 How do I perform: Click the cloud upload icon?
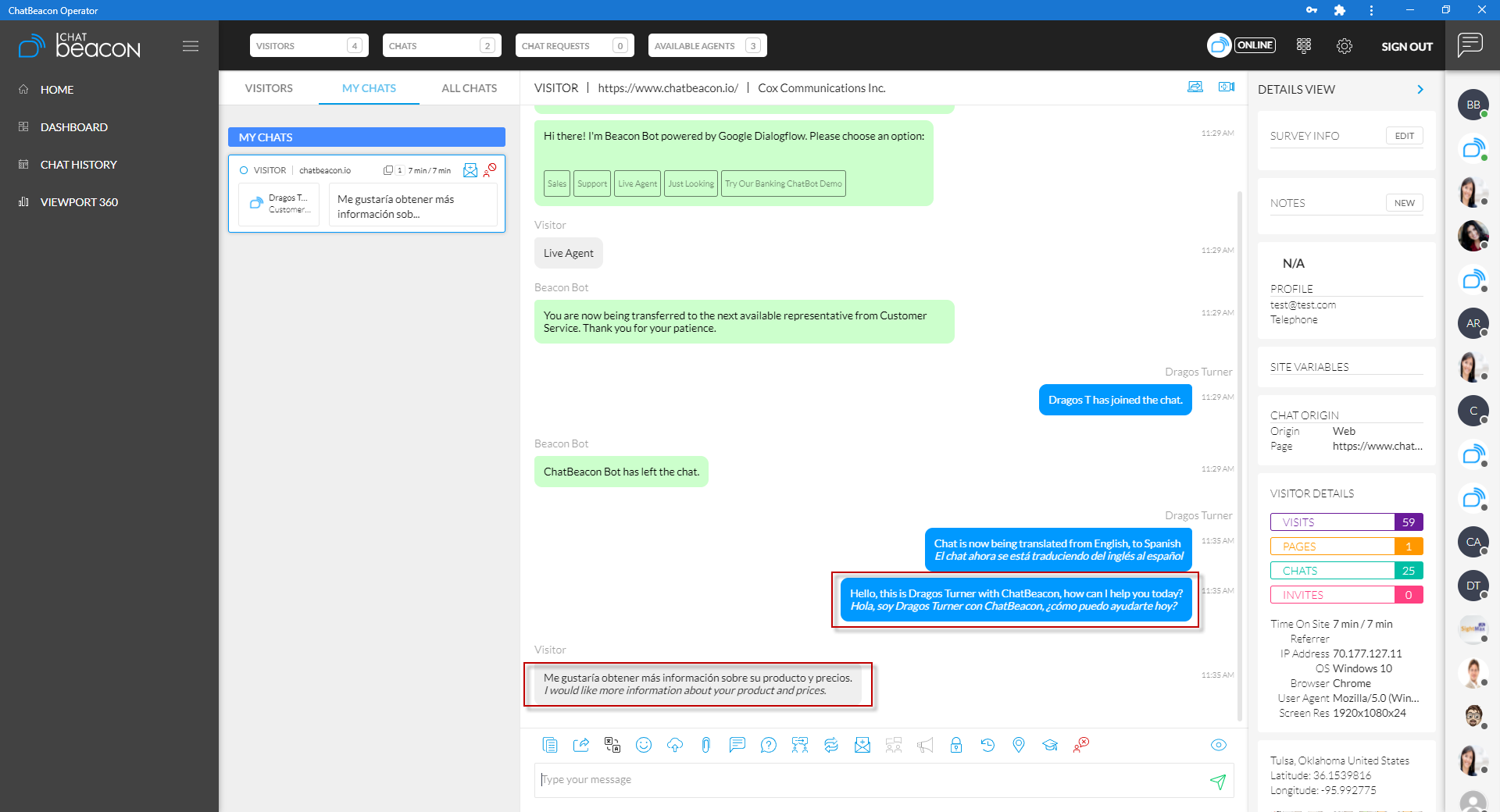[675, 745]
